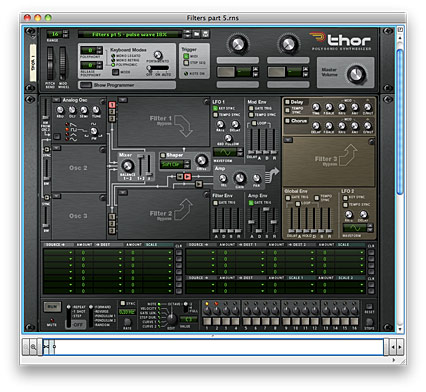Click the step sequencer Reset button
This screenshot has height=392, width=426.
(369, 306)
